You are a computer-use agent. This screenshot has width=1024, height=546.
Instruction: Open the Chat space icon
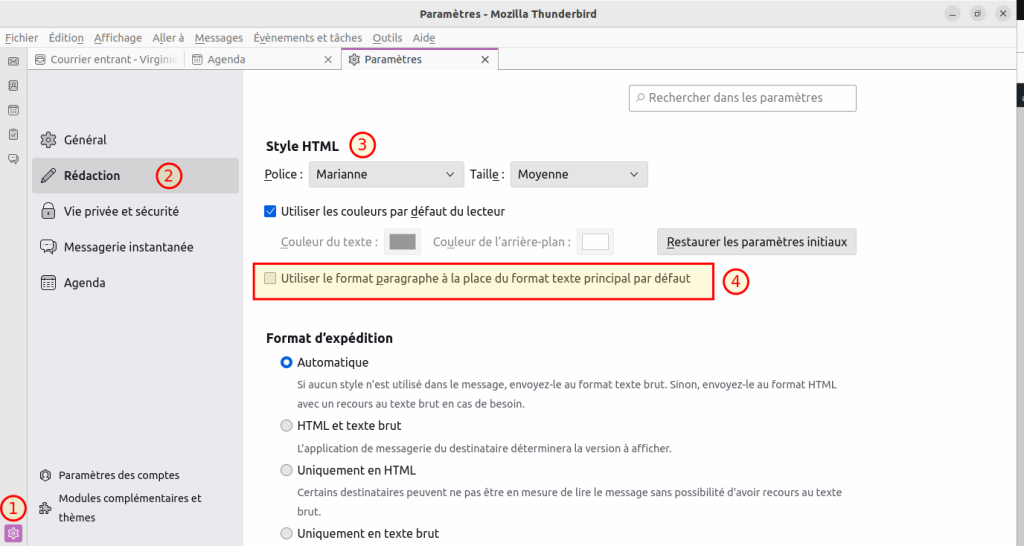tap(13, 158)
